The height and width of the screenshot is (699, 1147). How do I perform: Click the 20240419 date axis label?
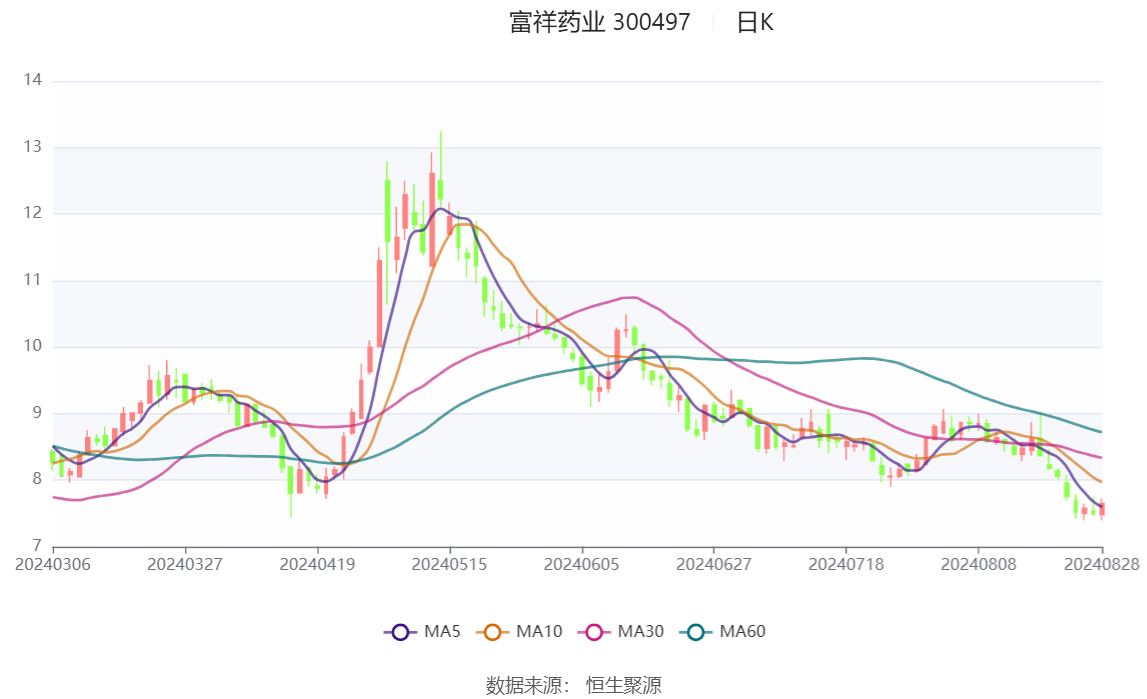click(317, 564)
